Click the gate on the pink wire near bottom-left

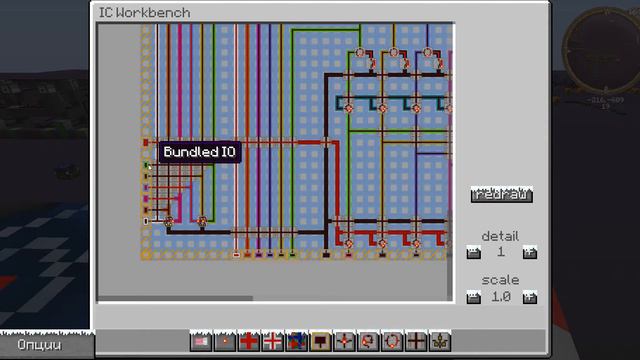[202, 221]
